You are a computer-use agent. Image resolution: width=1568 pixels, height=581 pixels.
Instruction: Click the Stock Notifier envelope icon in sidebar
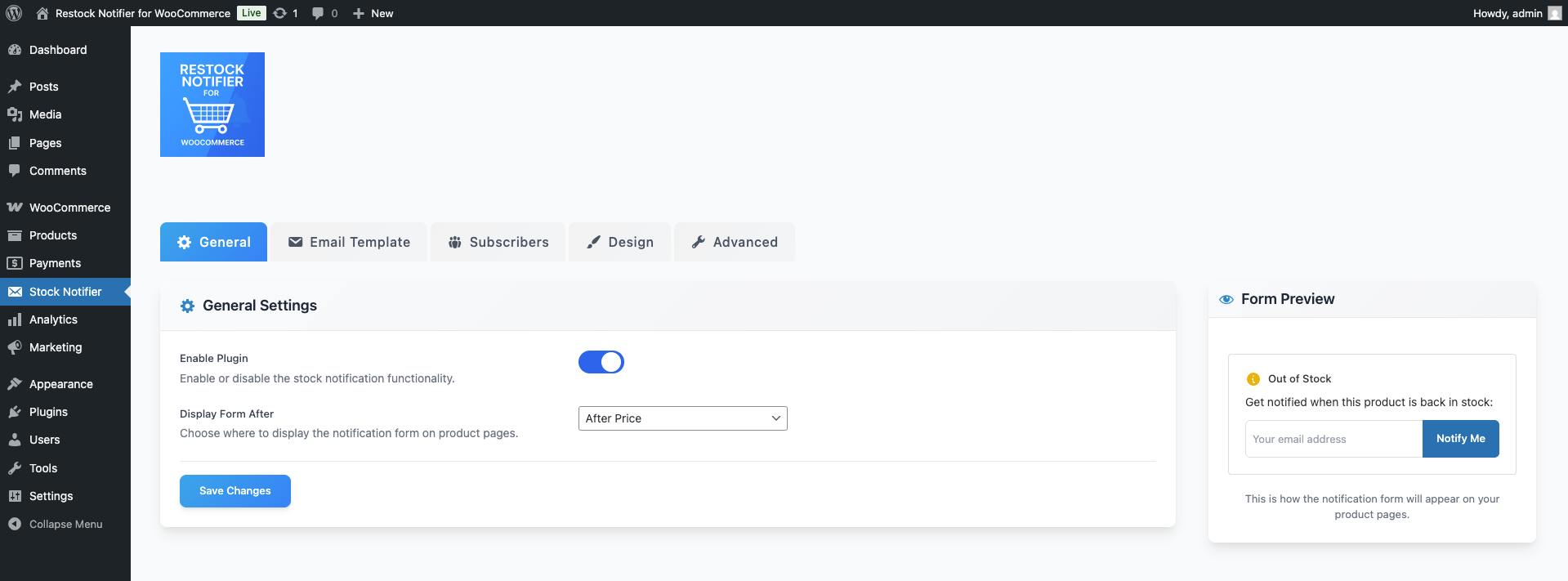tap(15, 292)
